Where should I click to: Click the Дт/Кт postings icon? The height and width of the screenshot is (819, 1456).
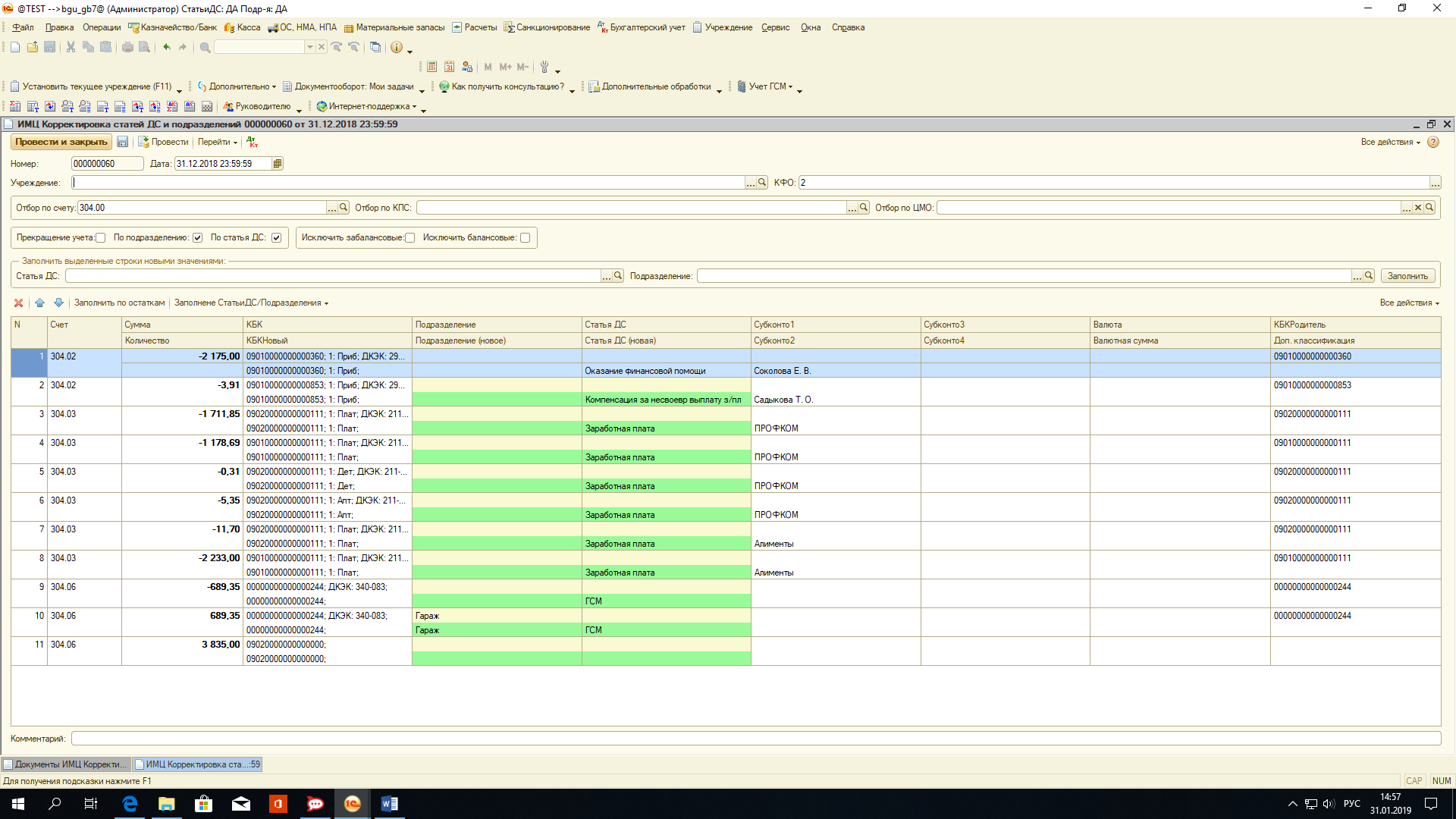click(x=253, y=142)
